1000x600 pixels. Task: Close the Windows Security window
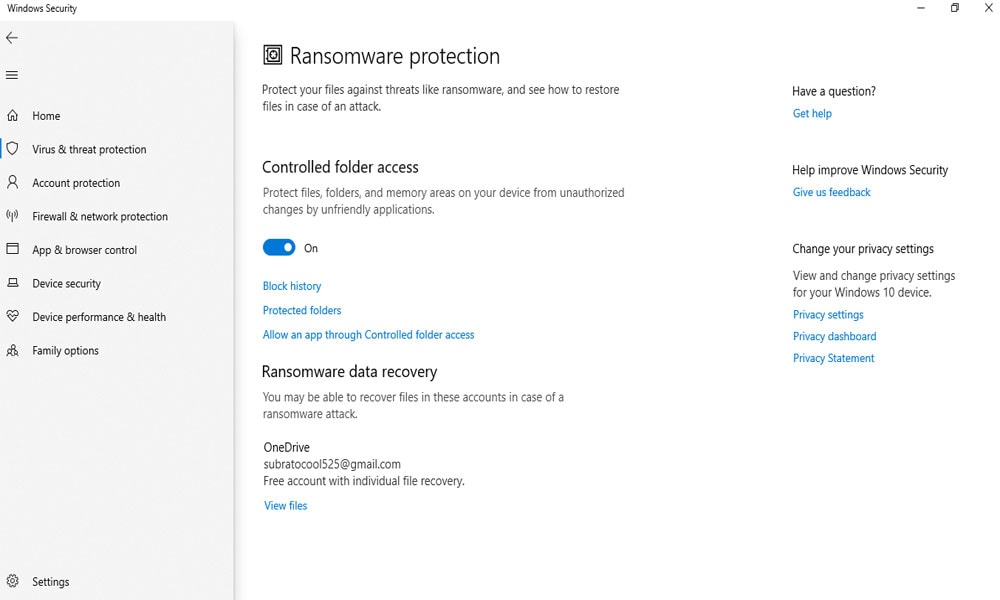pyautogui.click(x=989, y=8)
